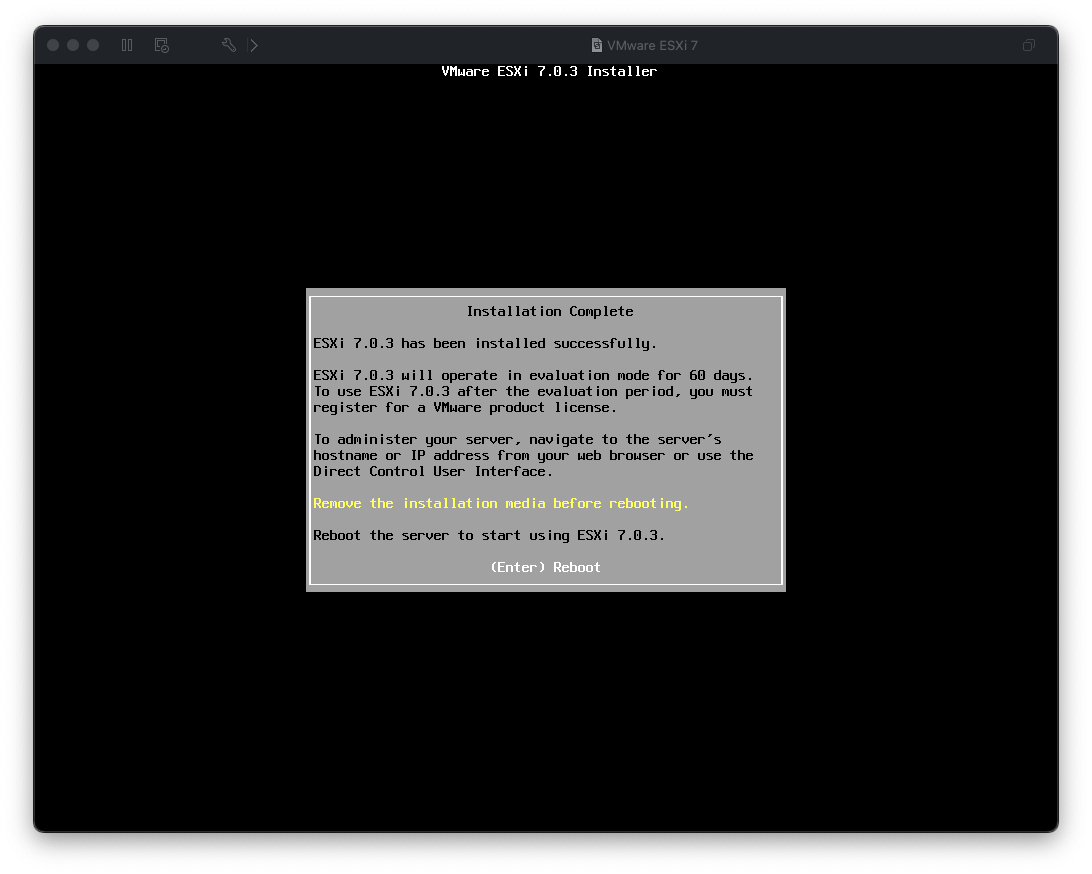1092x874 pixels.
Task: Click the overlapping windows icon at top right
Action: point(1028,45)
